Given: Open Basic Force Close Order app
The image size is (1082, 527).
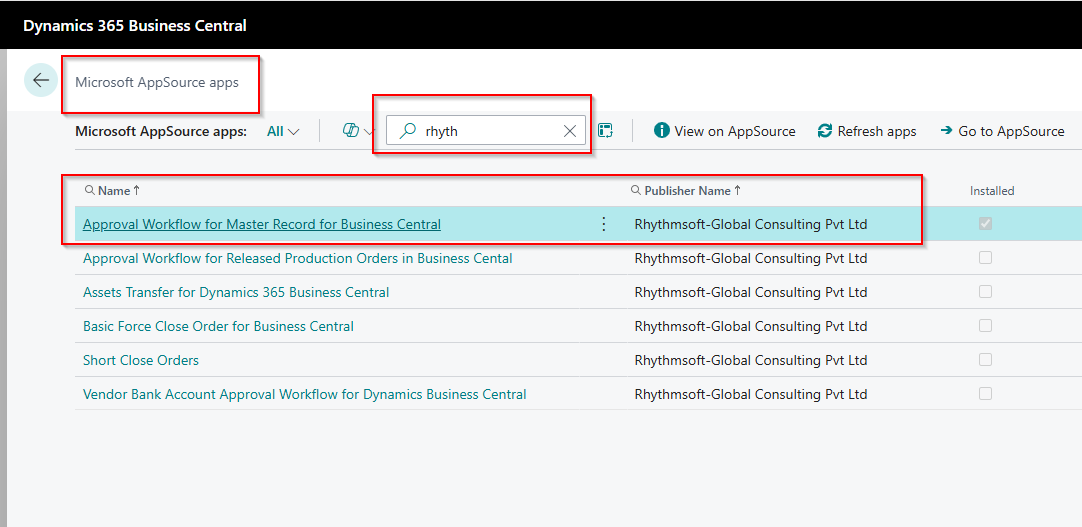Looking at the screenshot, I should coord(218,326).
